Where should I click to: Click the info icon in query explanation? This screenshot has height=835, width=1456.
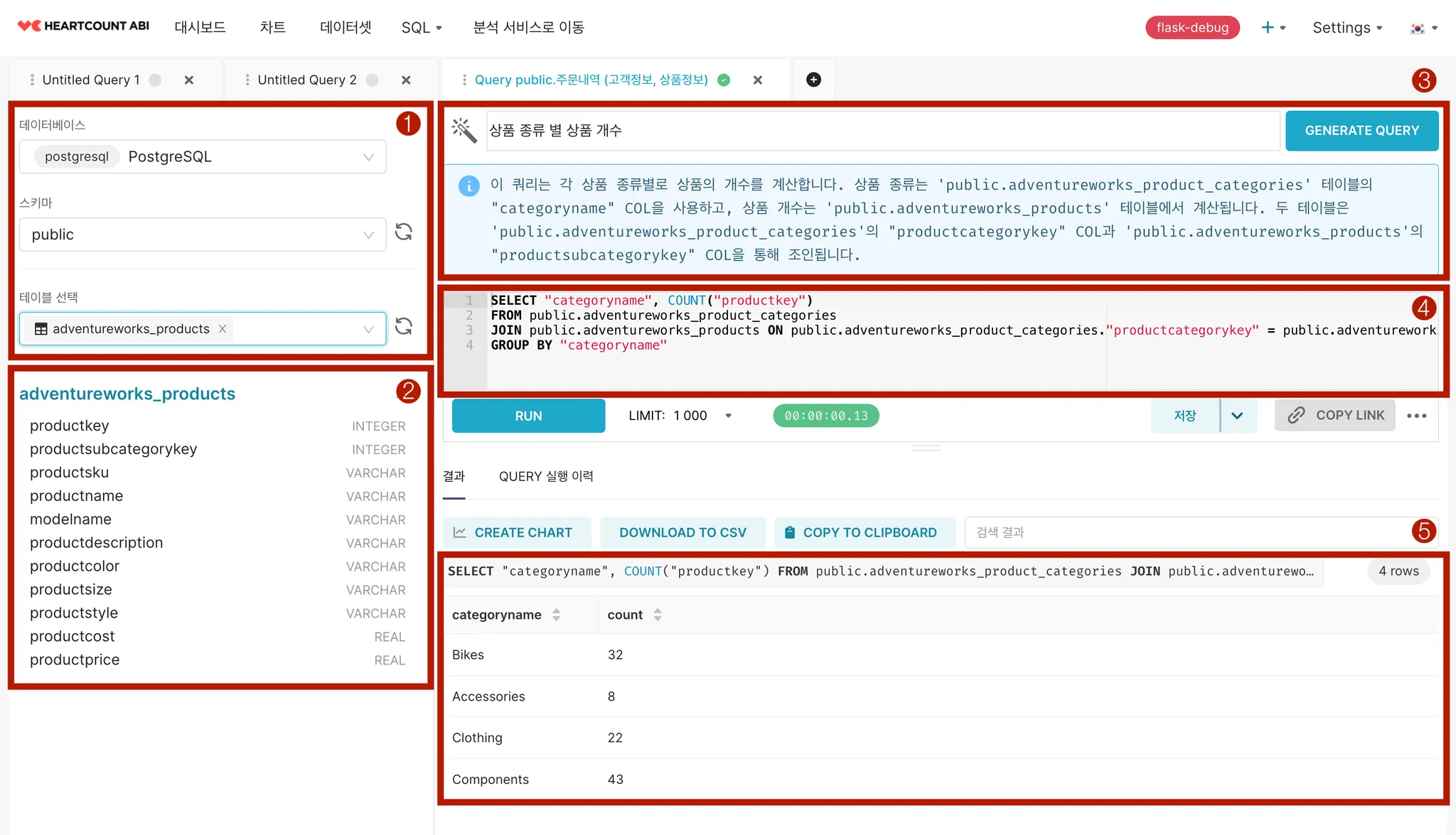[x=469, y=185]
